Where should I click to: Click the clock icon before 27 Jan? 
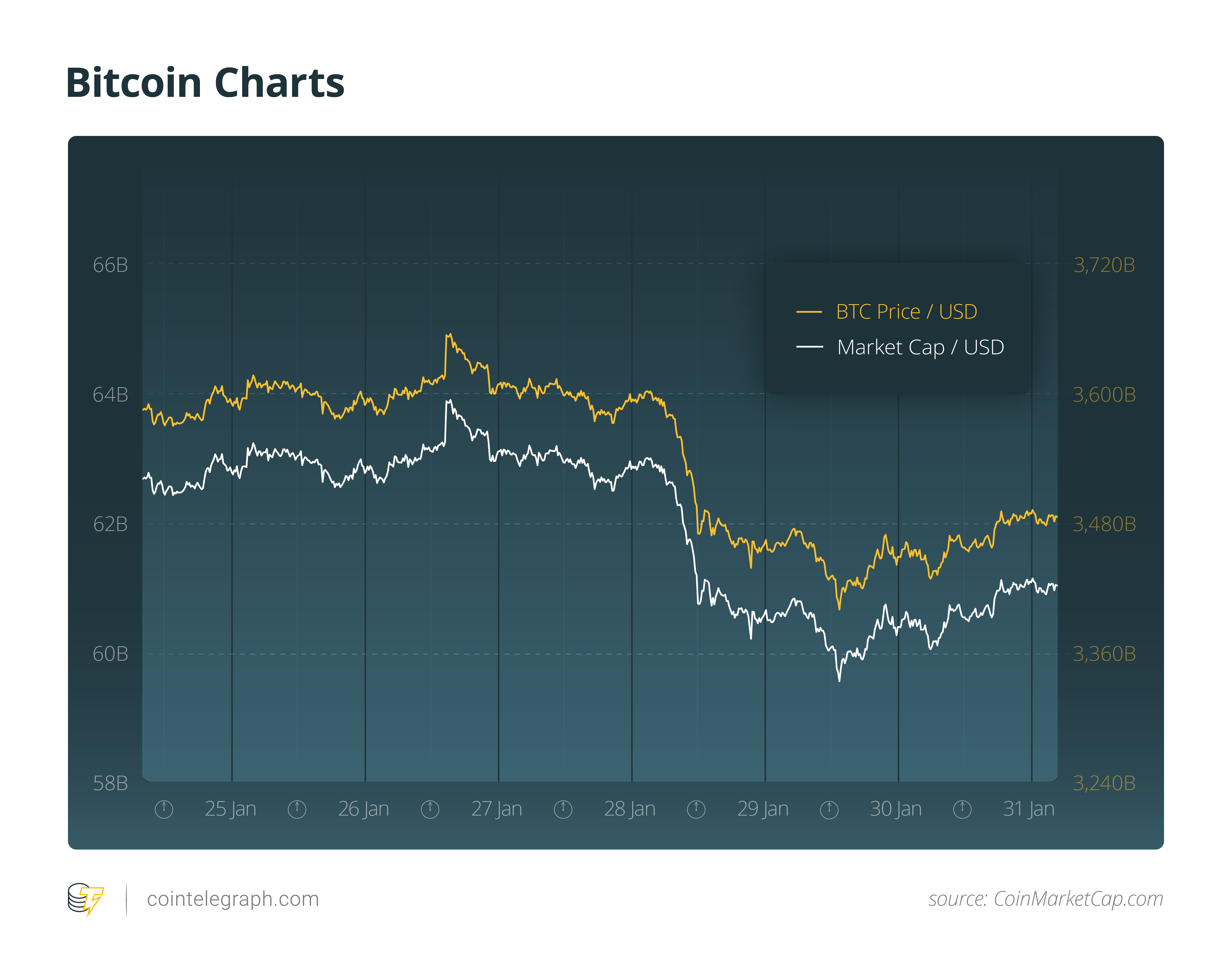[x=430, y=809]
